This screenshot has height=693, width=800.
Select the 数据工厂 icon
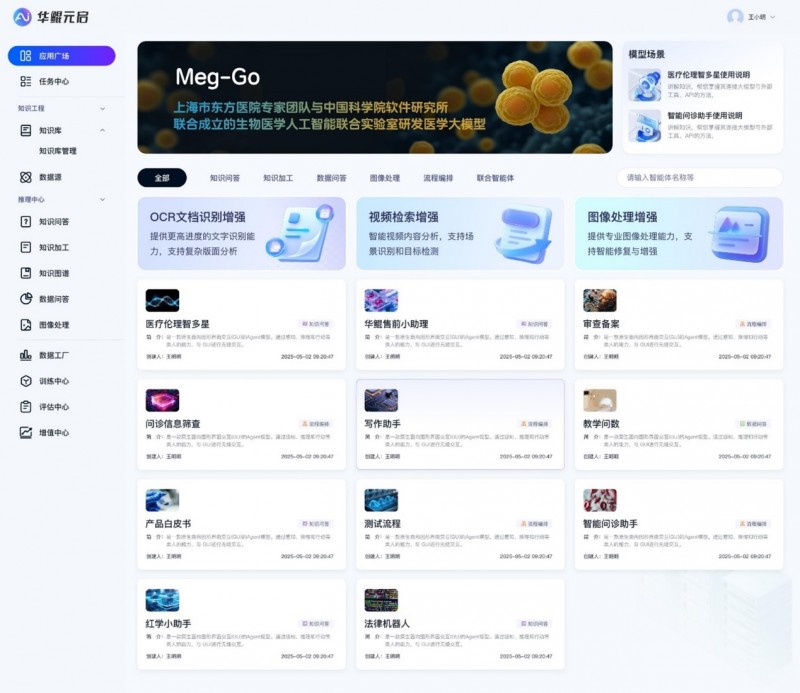tap(27, 355)
